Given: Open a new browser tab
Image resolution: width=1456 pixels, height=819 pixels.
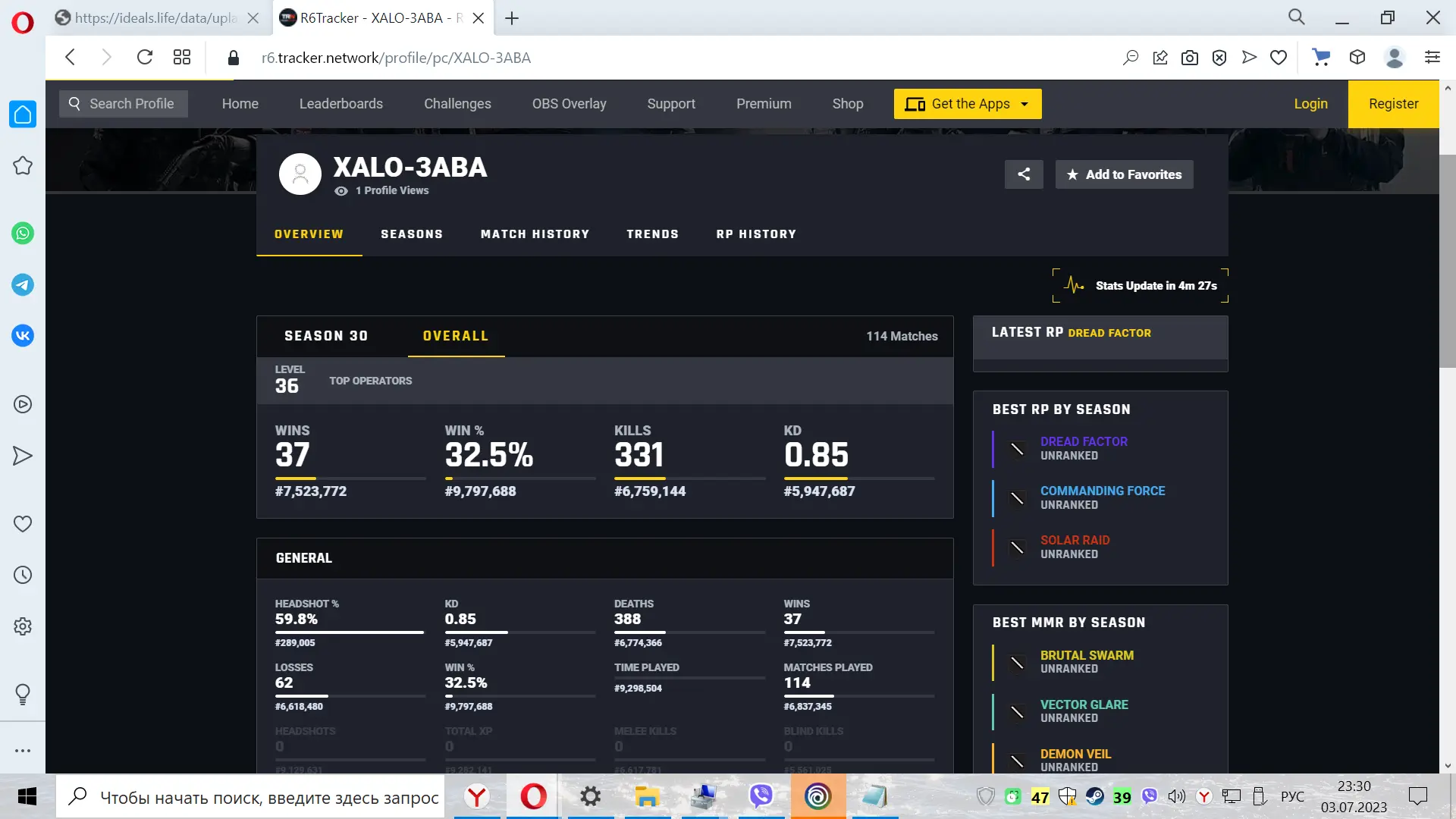Looking at the screenshot, I should (512, 18).
